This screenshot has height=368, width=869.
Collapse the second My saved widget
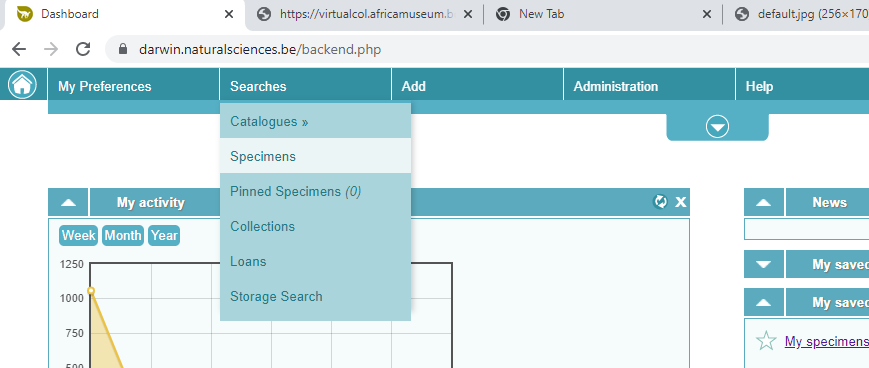(764, 302)
